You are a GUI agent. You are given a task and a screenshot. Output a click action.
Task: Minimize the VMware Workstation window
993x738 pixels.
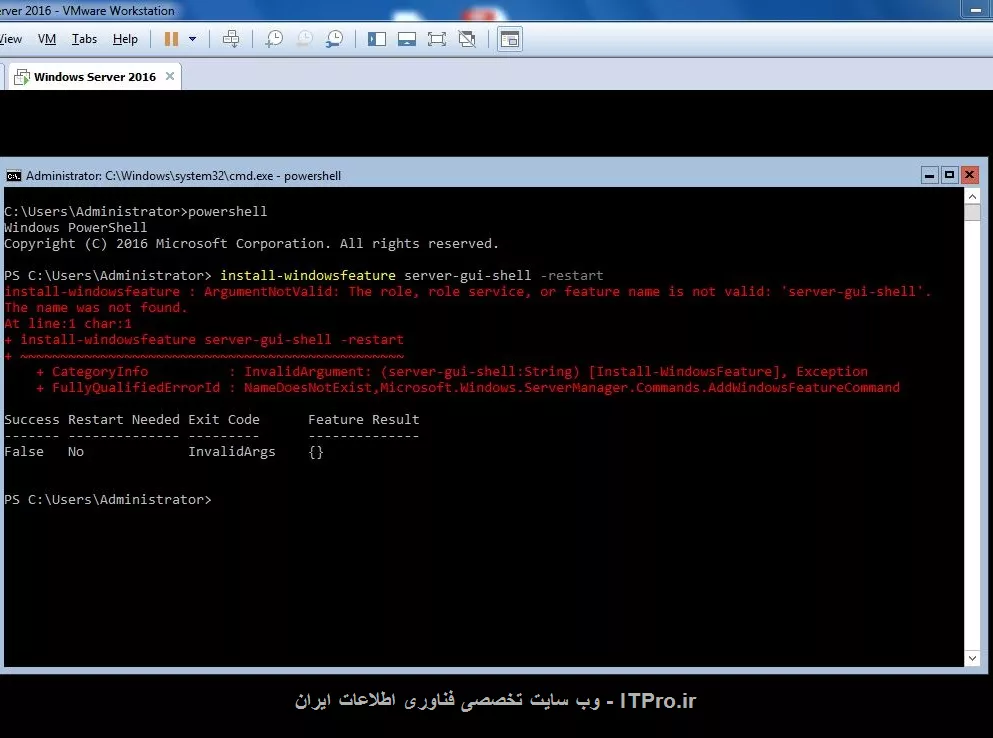tap(976, 10)
